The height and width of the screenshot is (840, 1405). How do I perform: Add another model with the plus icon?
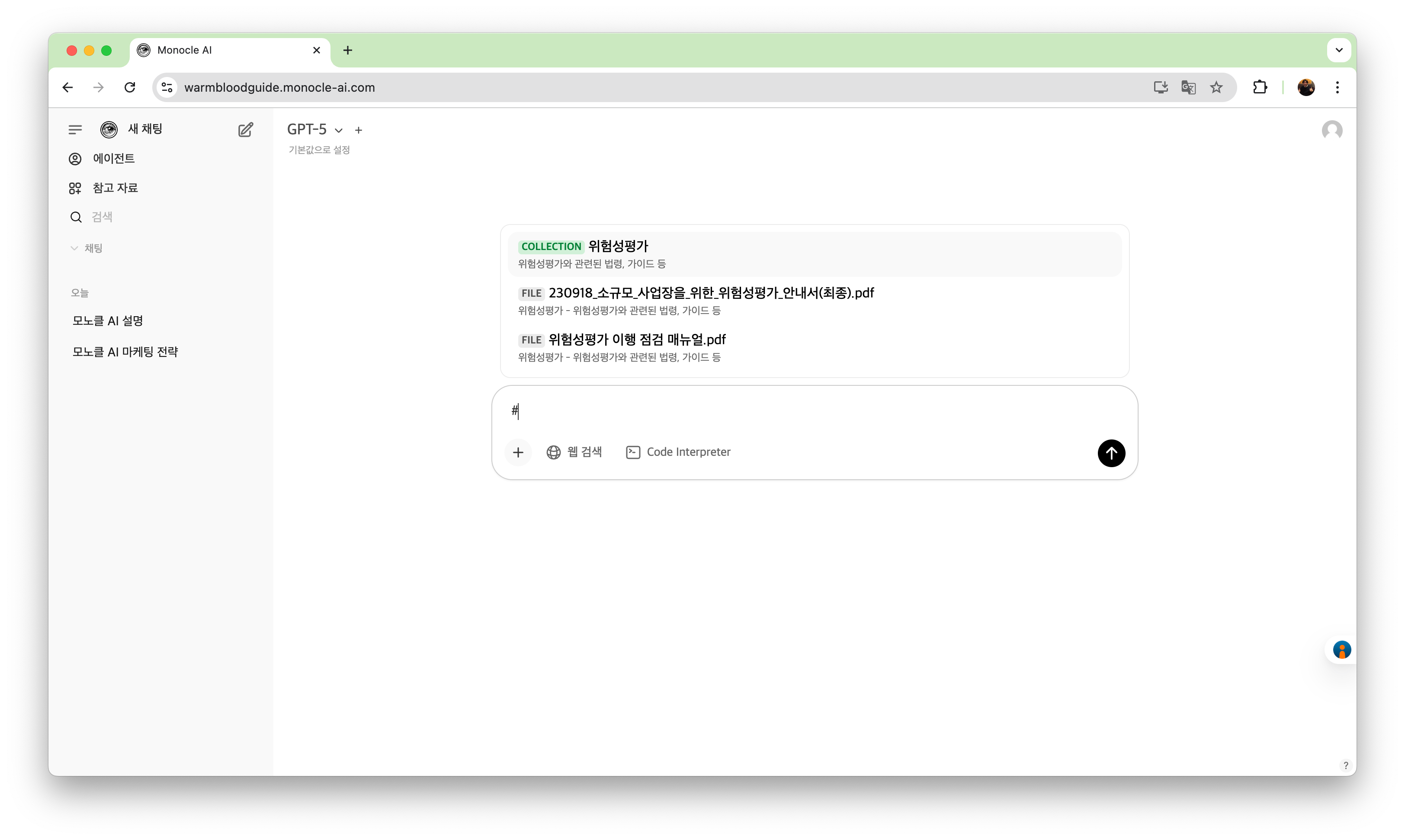pyautogui.click(x=358, y=130)
